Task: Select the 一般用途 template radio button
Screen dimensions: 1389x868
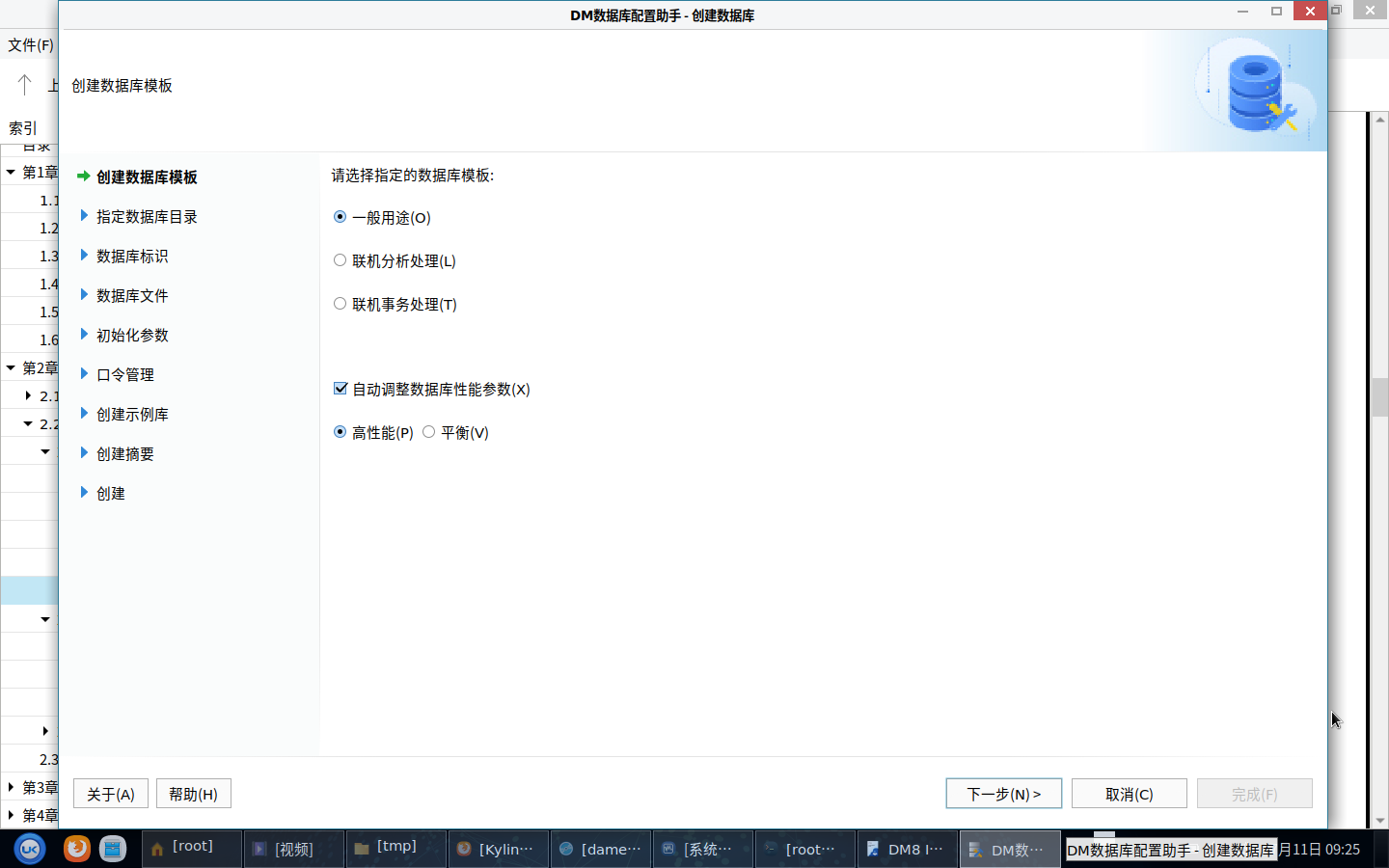Action: tap(340, 217)
